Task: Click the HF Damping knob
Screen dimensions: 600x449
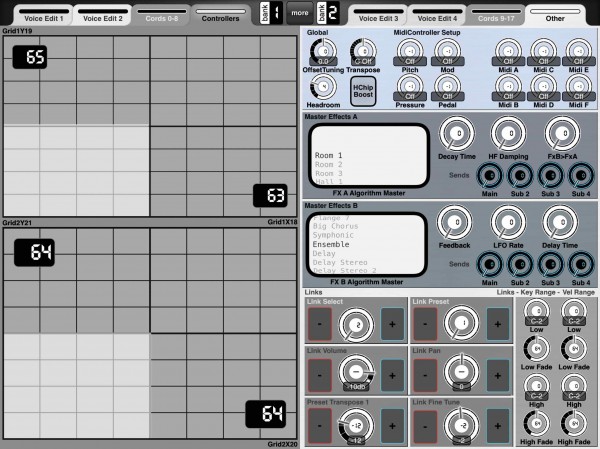Action: (508, 134)
